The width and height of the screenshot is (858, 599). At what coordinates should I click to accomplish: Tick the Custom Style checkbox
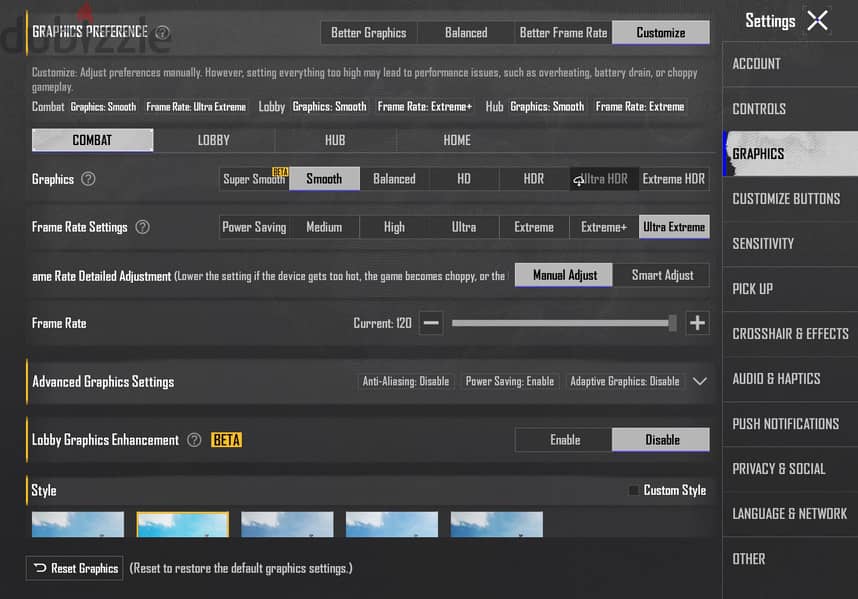[x=634, y=490]
